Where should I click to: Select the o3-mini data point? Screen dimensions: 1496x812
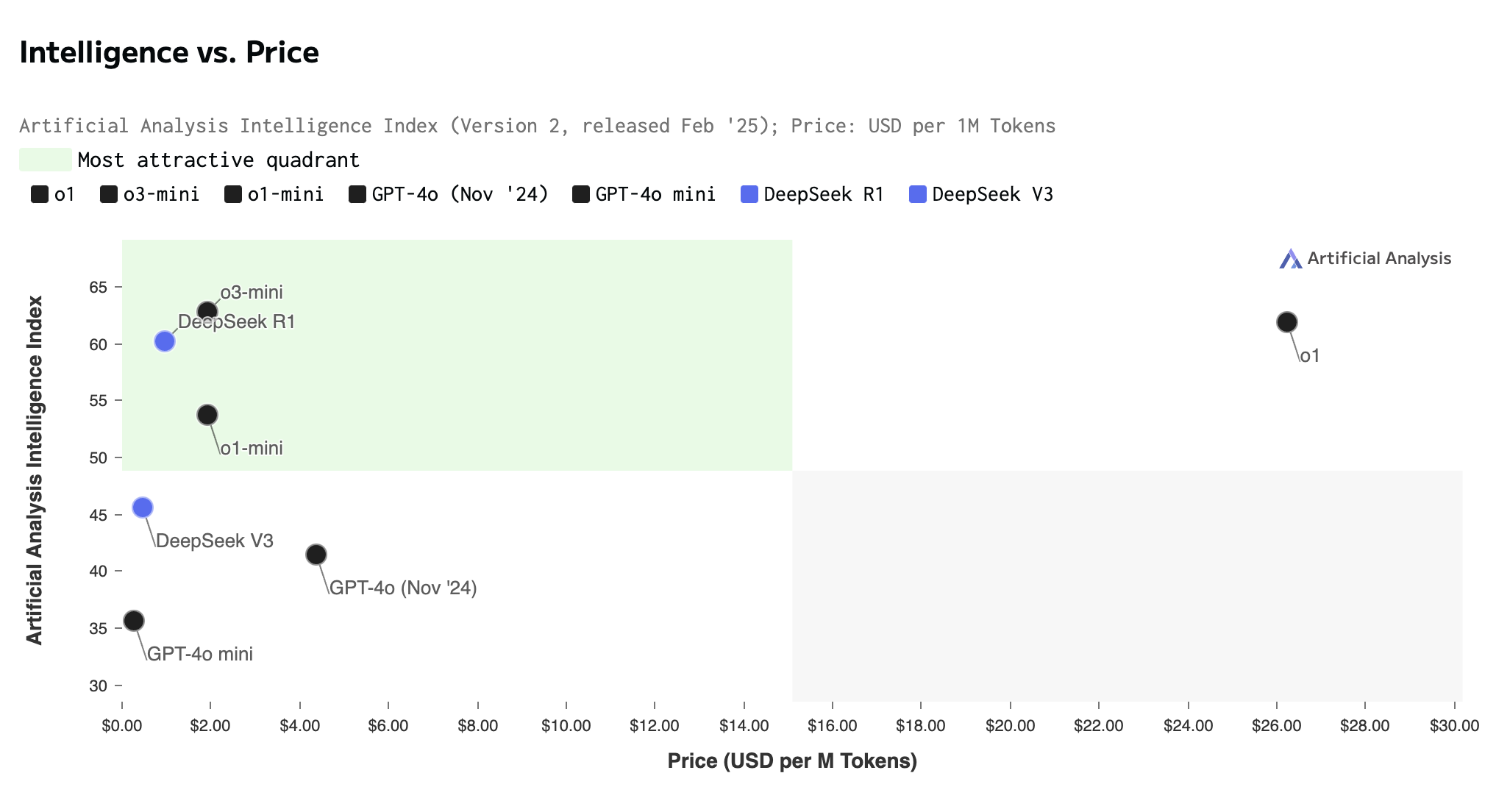(x=207, y=312)
